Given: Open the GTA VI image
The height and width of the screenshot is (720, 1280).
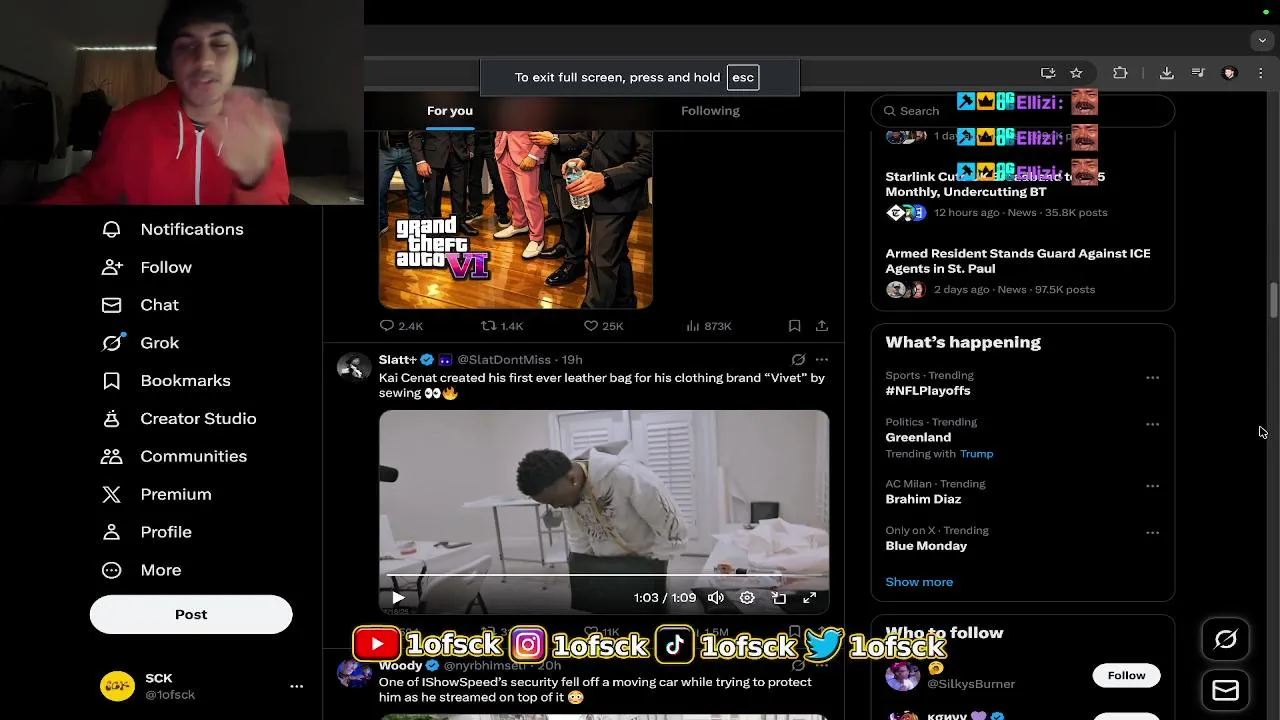Looking at the screenshot, I should point(516,219).
